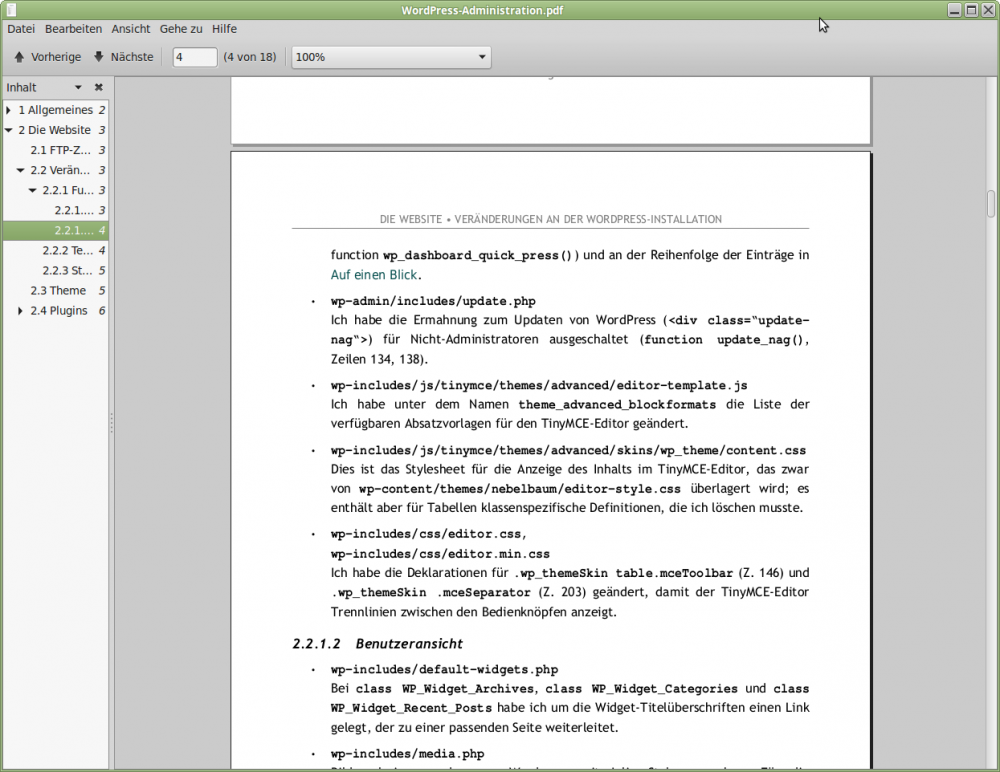Click the '(4 von 18)' page count label
Image resolution: width=1000 pixels, height=772 pixels.
249,57
